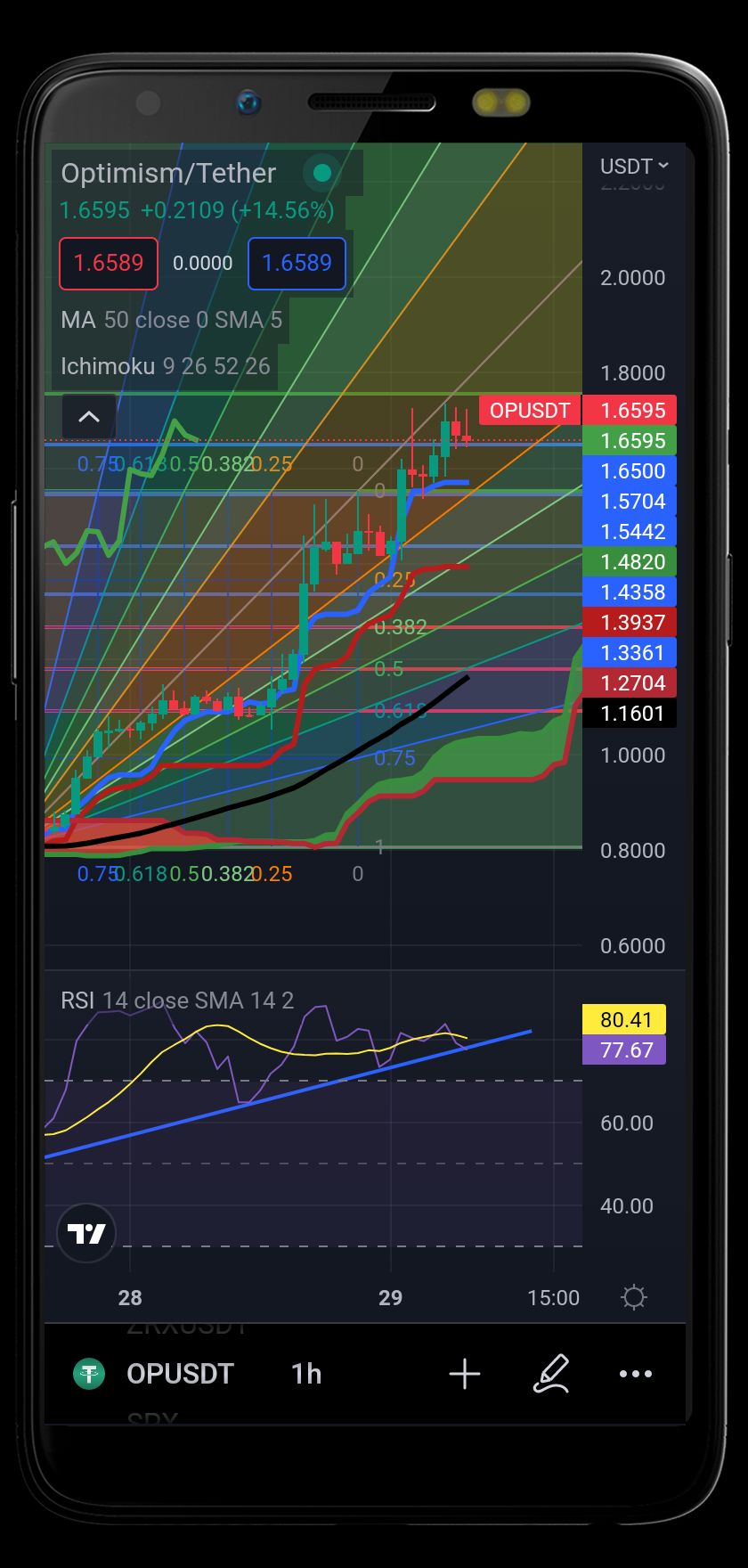Open the USDT currency dropdown

click(x=634, y=167)
